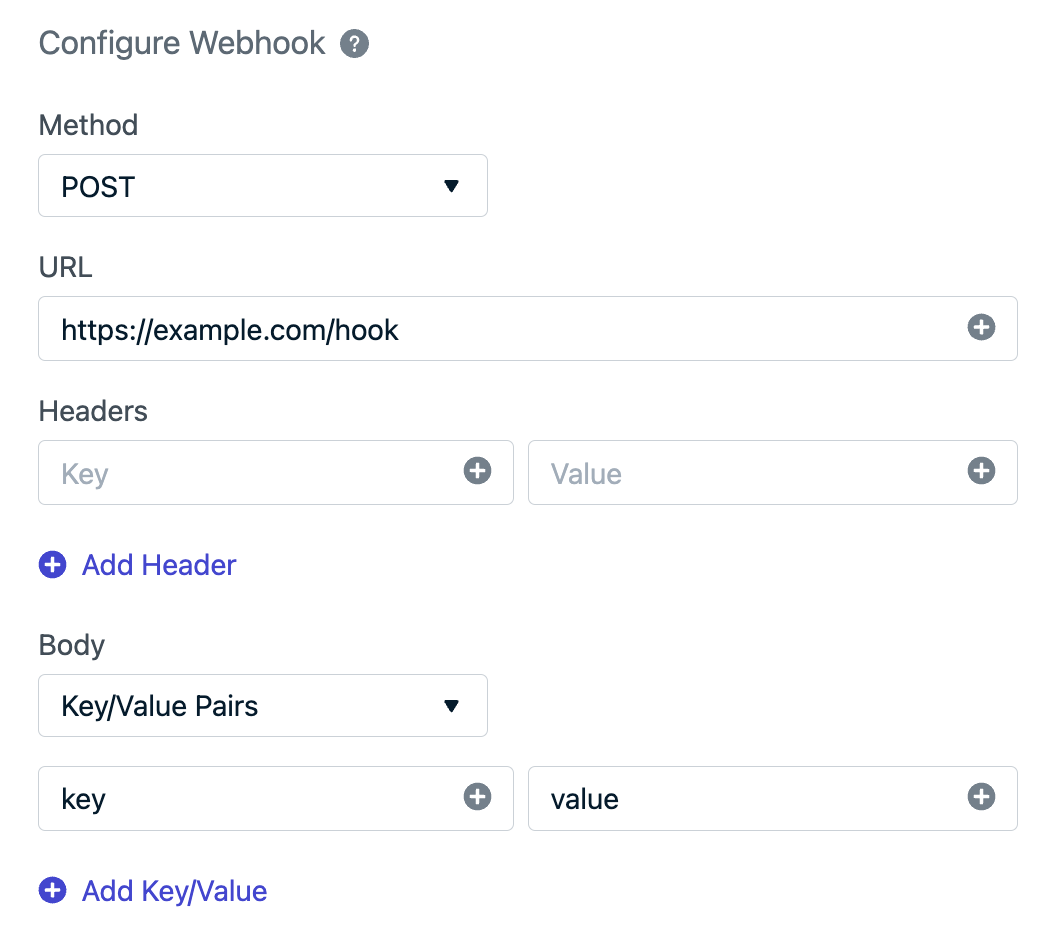This screenshot has width=1038, height=926.
Task: Open the Method dropdown showing POST
Action: [263, 185]
